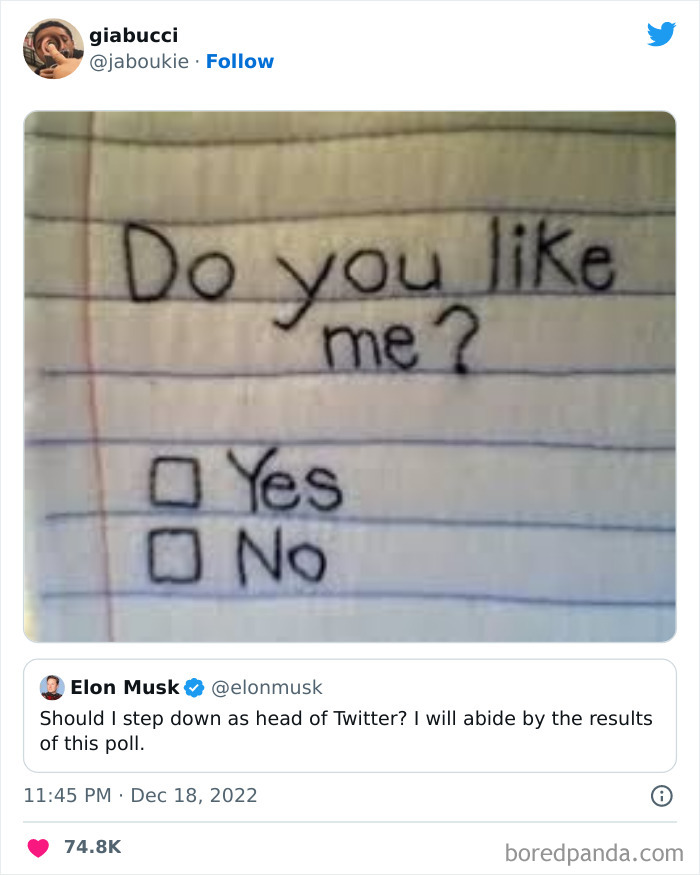Open the quoted Elon Musk tweet card
The height and width of the screenshot is (875, 700).
pyautogui.click(x=350, y=717)
